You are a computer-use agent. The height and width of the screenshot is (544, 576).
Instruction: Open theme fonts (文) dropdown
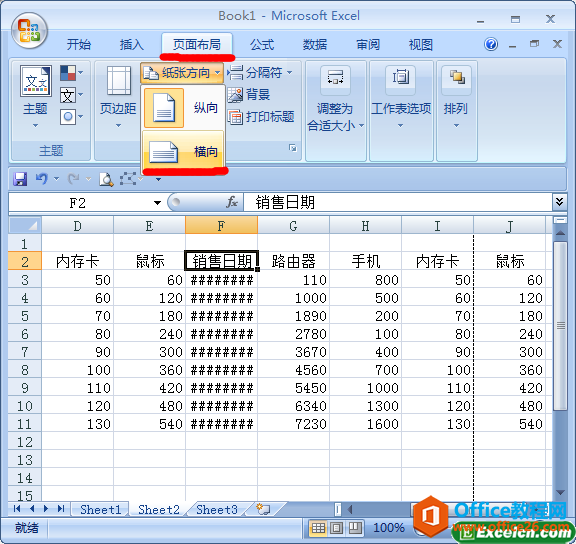(x=71, y=95)
